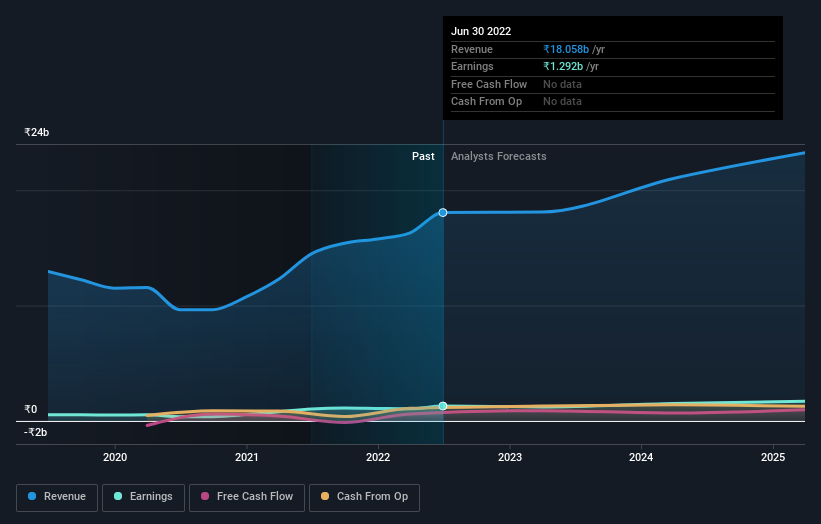Toggle the Revenue legend button
Screen dimensions: 821x524
pos(57,497)
